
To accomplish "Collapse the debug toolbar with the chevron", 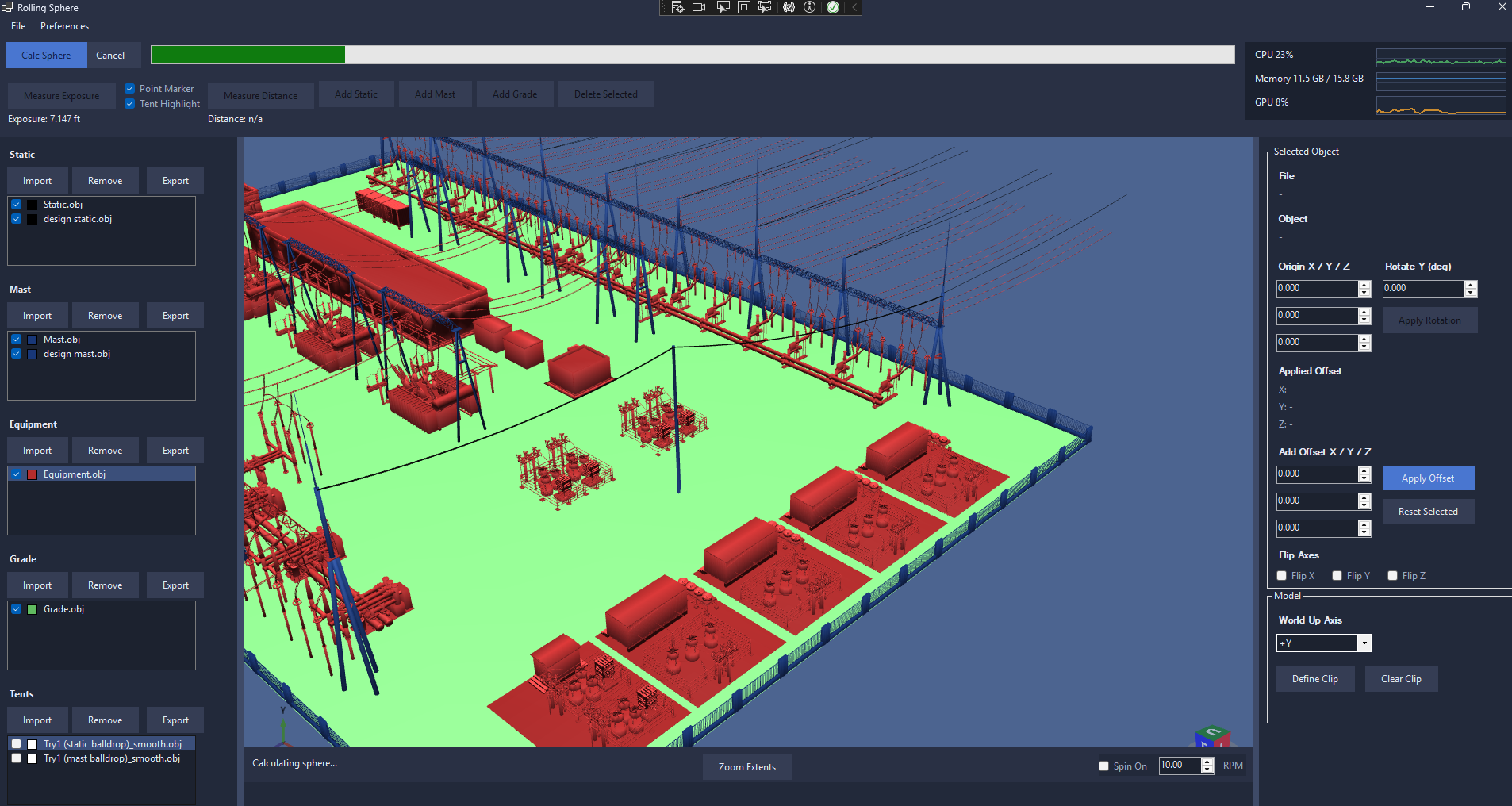I will [x=854, y=7].
